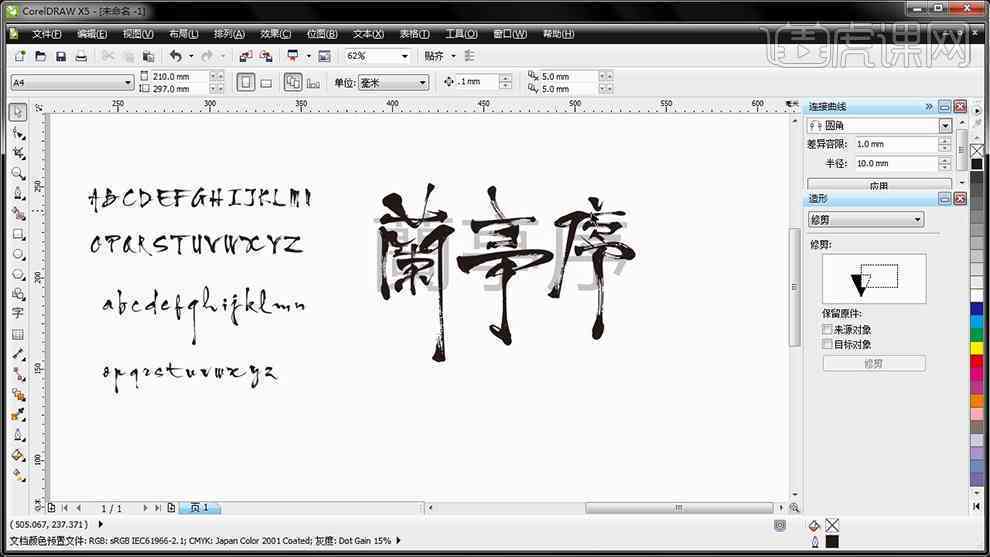Viewport: 990px width, 557px height.
Task: Open the 排列(A) menu
Action: [x=229, y=34]
